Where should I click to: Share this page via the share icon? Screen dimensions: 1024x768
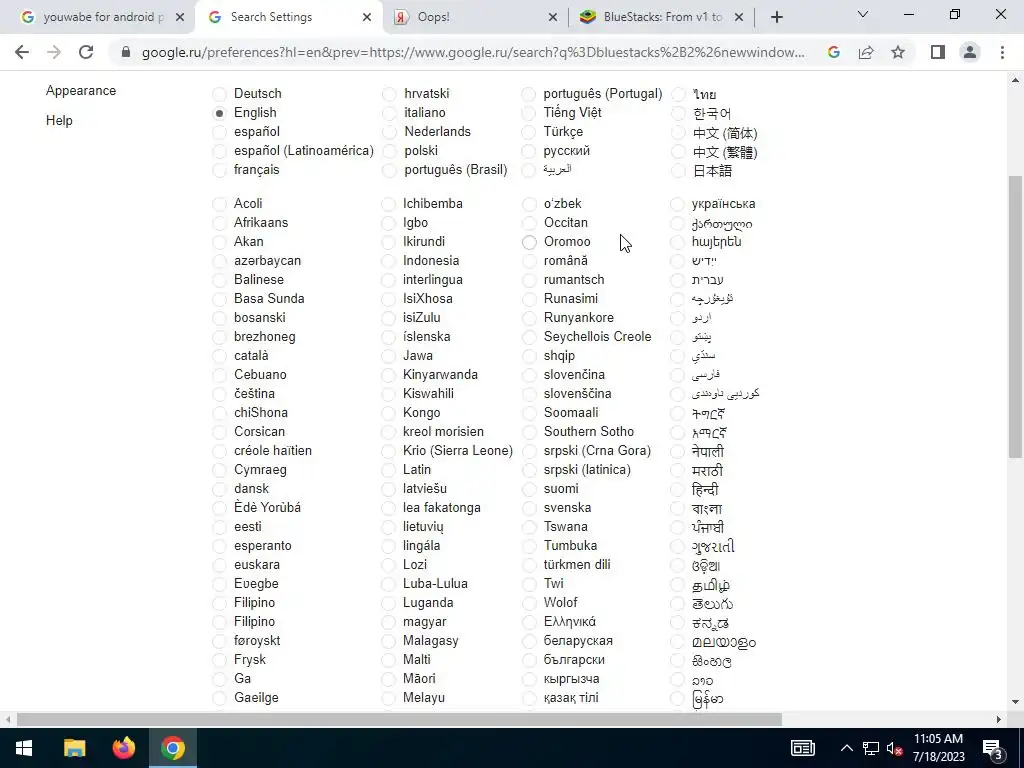pos(866,52)
